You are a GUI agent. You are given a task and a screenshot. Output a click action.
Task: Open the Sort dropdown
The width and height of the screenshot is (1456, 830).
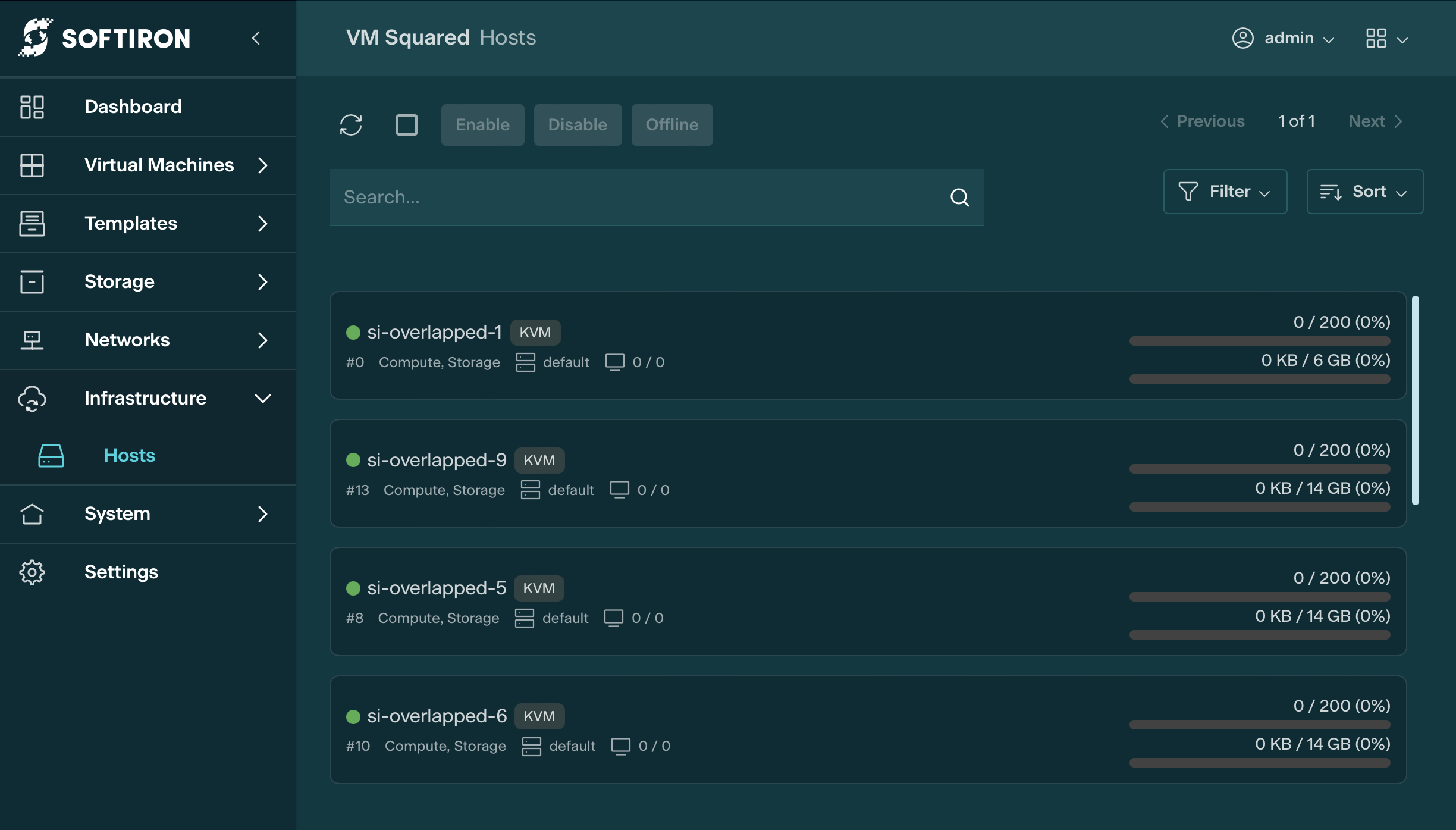pos(1364,192)
